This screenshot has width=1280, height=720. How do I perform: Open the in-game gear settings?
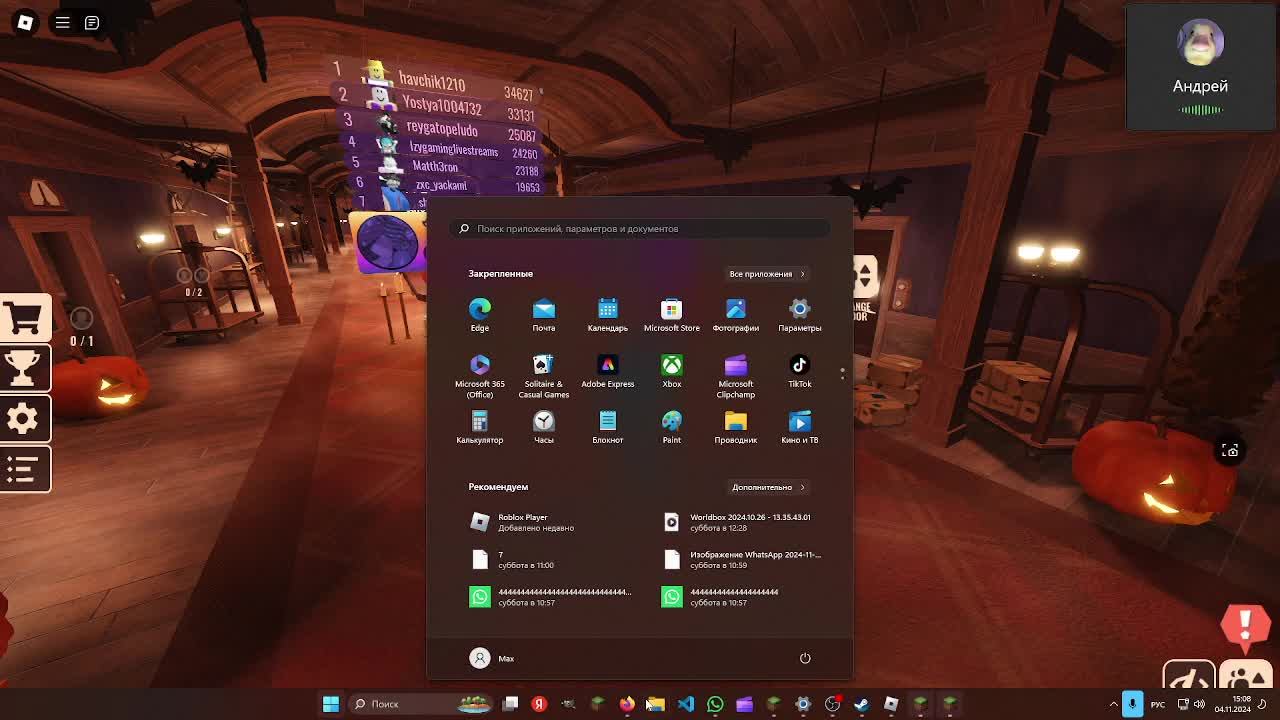point(25,418)
